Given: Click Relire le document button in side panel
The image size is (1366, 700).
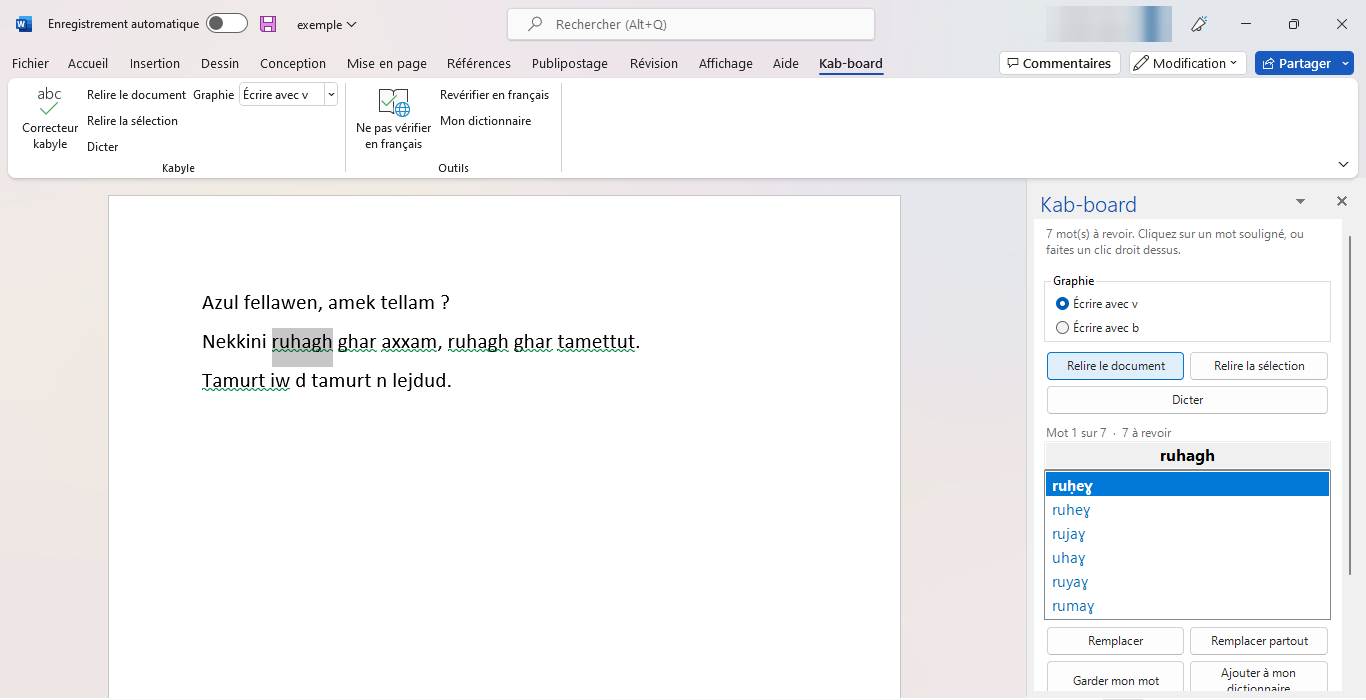Looking at the screenshot, I should click(x=1115, y=366).
